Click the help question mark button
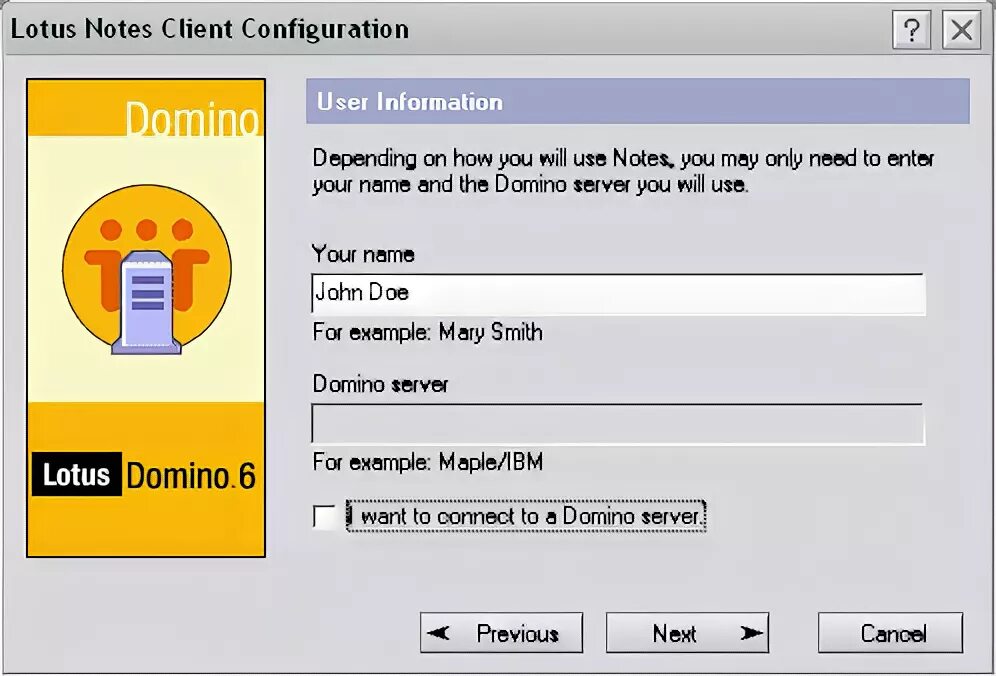 912,29
